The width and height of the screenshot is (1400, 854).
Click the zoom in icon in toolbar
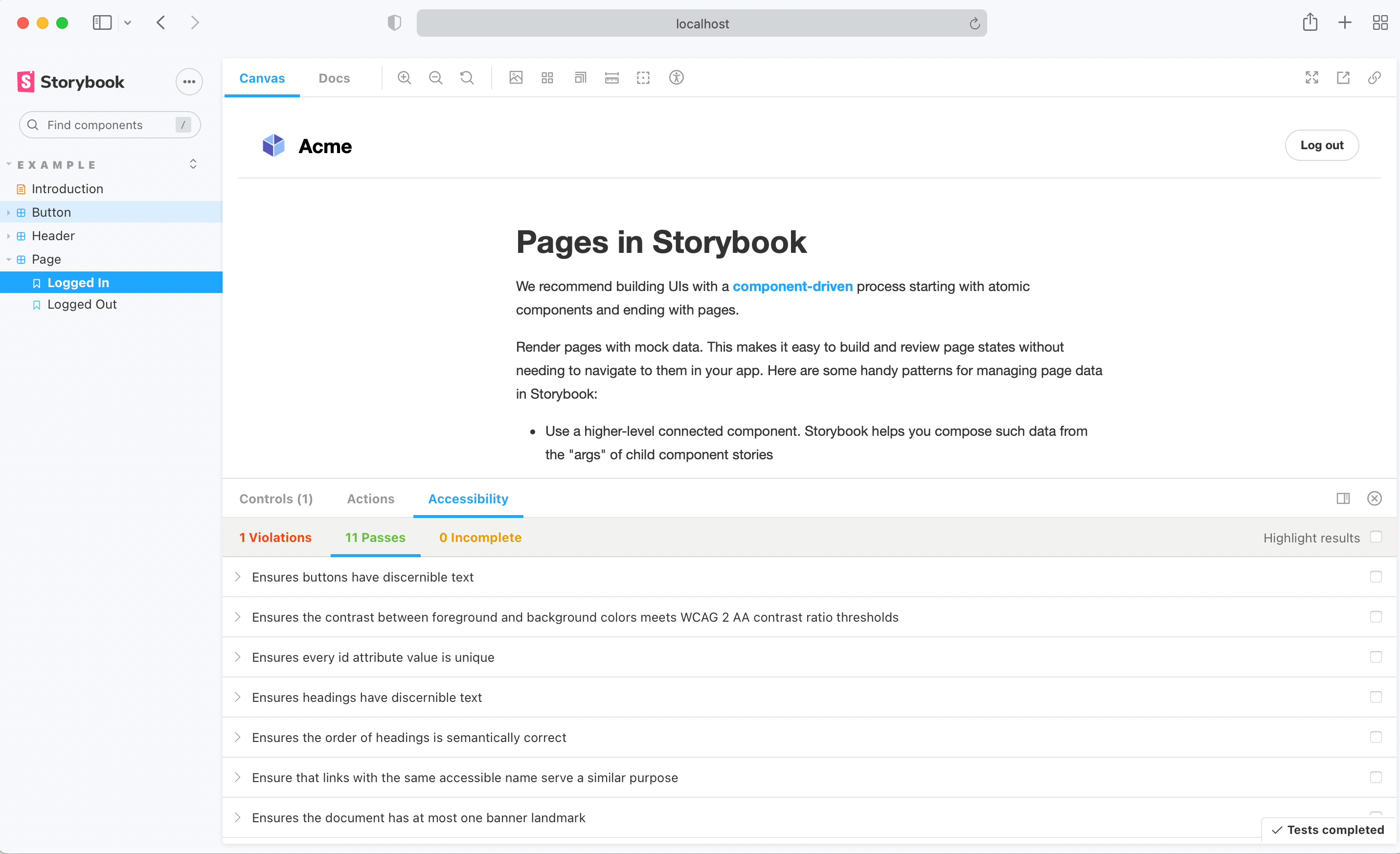(x=405, y=78)
